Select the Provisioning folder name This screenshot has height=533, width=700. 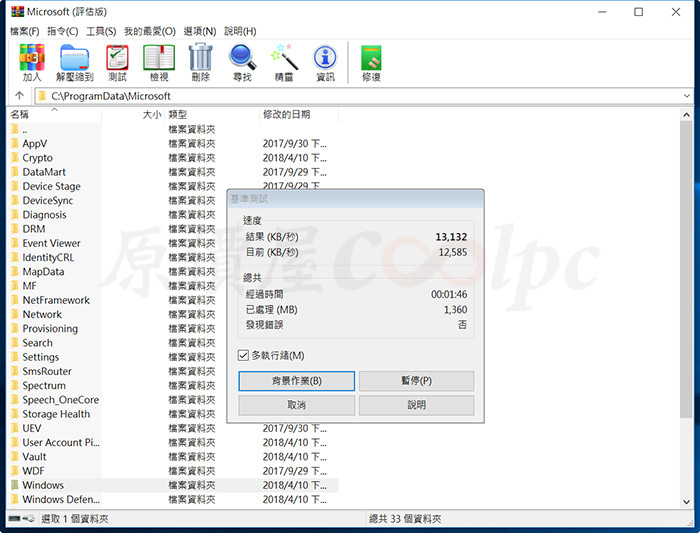coord(50,329)
